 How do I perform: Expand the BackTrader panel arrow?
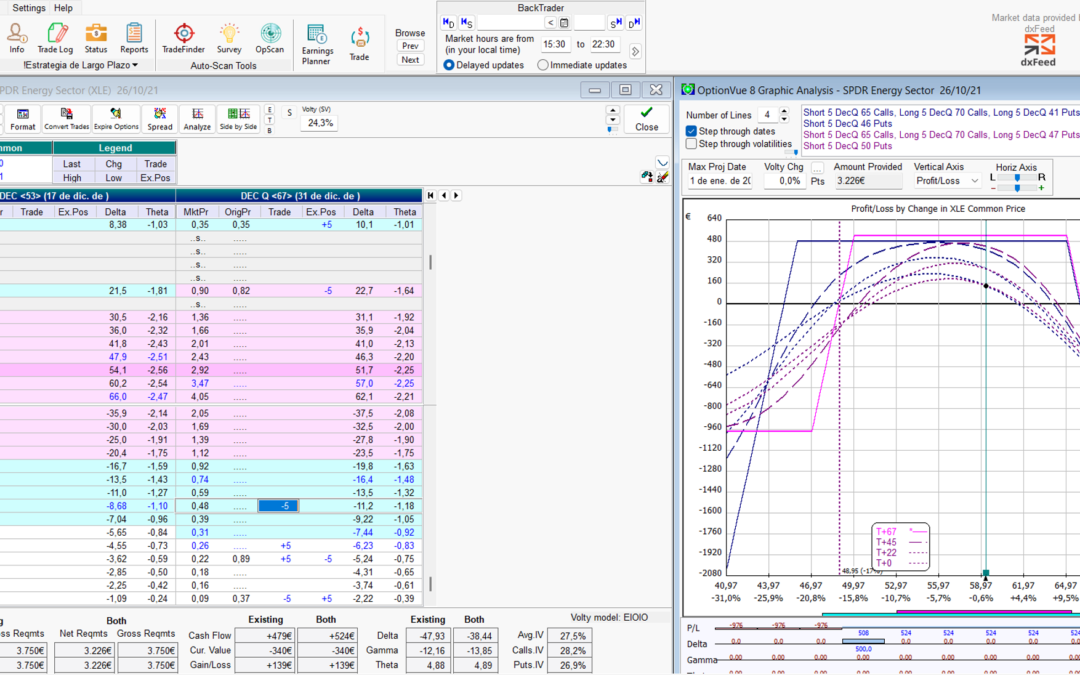[x=635, y=52]
